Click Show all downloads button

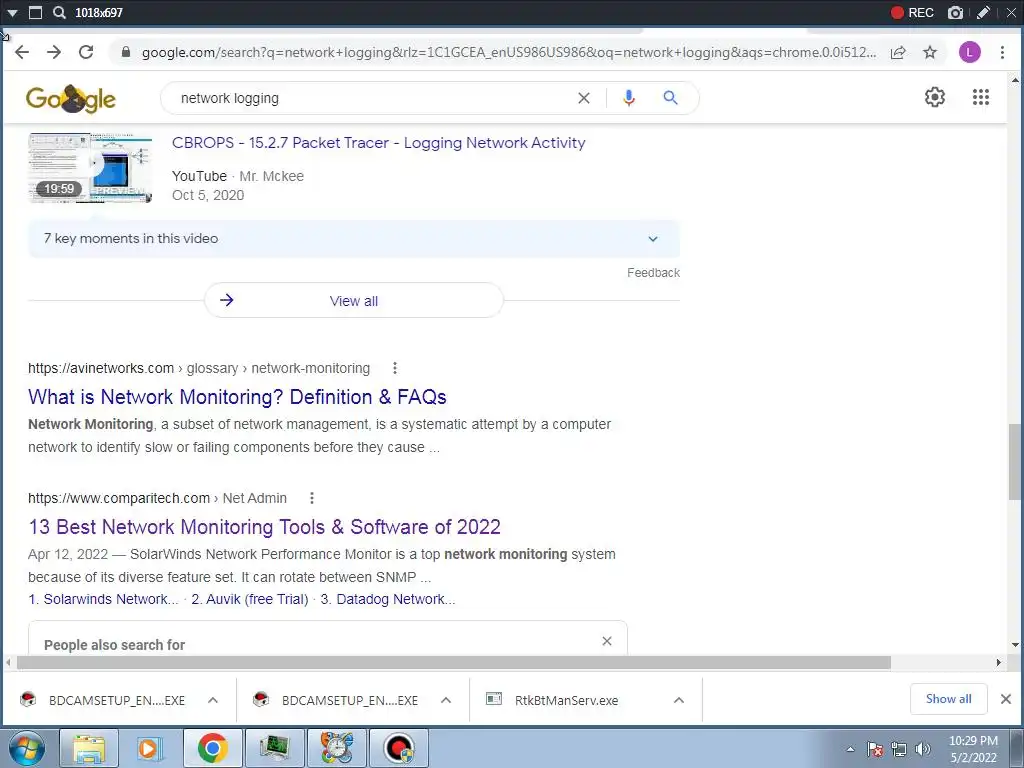point(948,699)
